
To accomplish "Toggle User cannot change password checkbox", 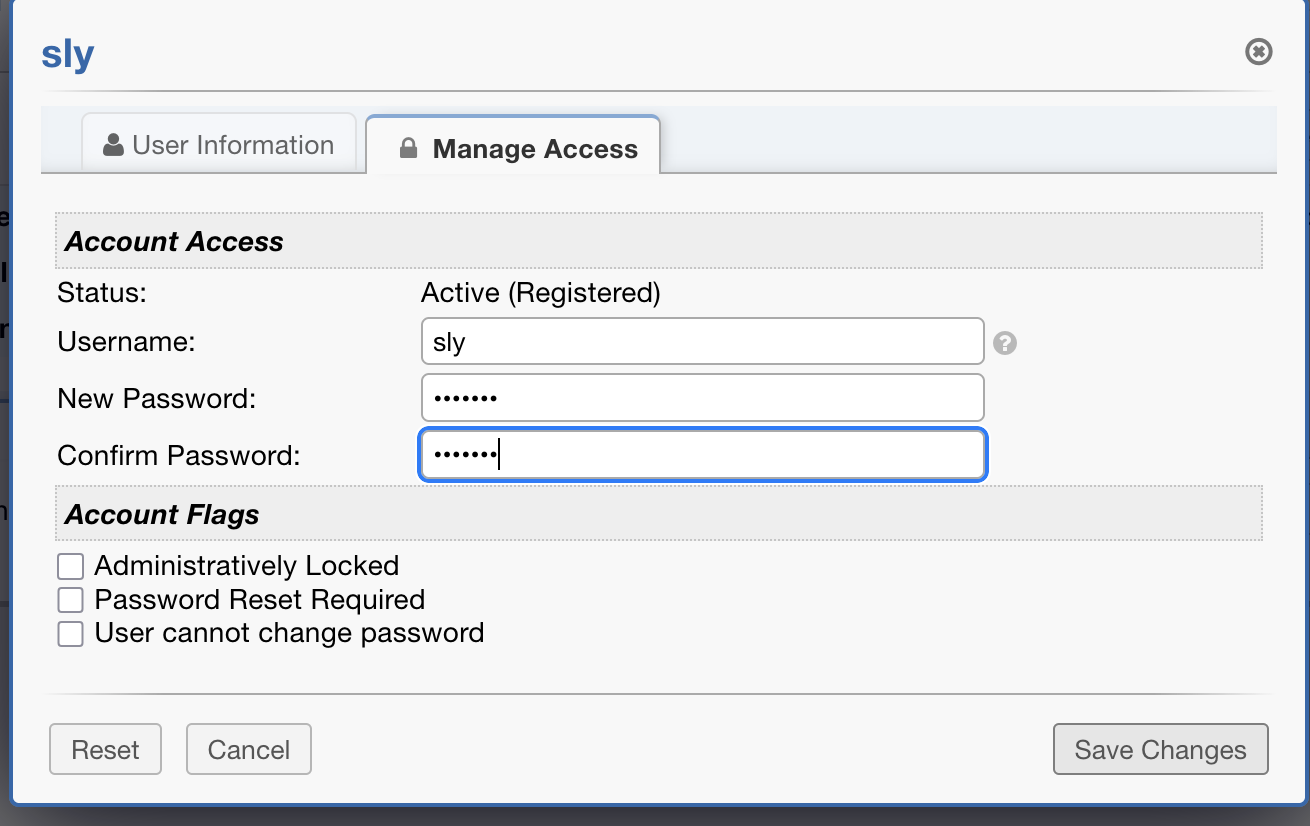I will (70, 634).
